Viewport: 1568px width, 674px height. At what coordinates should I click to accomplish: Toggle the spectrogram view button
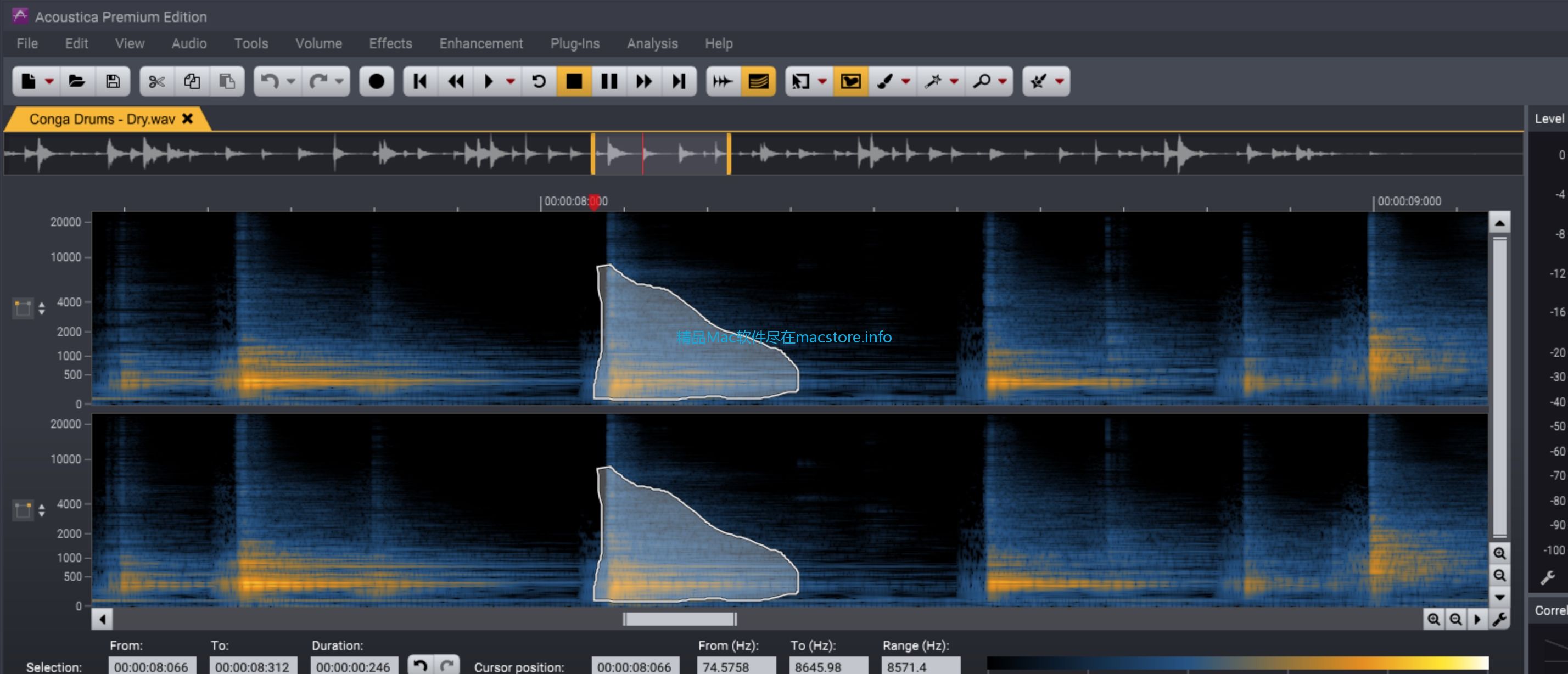click(758, 81)
